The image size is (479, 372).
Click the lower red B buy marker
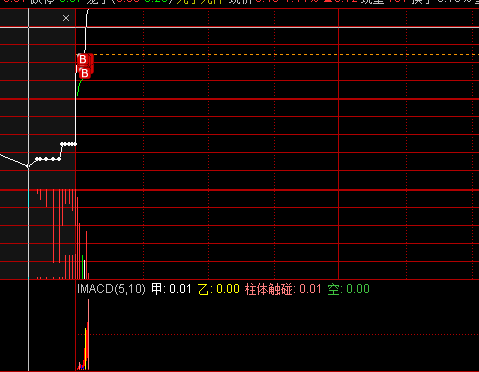85,73
